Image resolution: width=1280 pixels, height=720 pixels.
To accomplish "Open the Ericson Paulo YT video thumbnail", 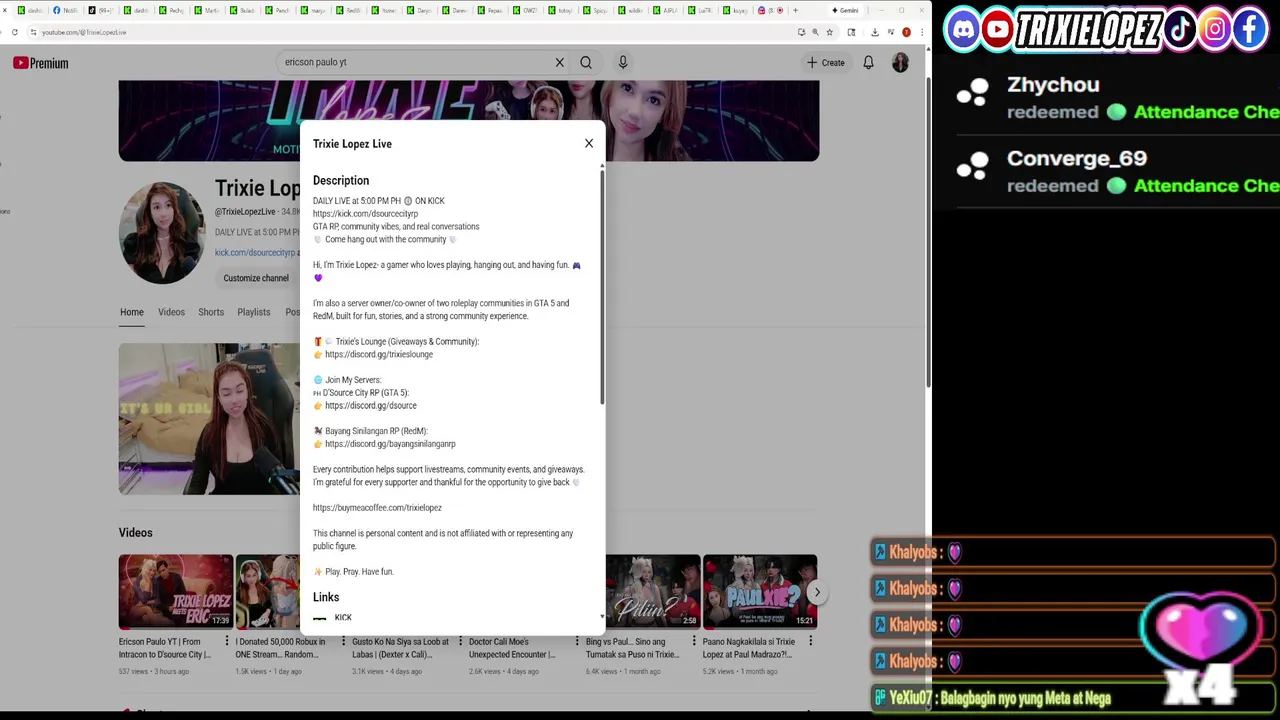I will [176, 591].
